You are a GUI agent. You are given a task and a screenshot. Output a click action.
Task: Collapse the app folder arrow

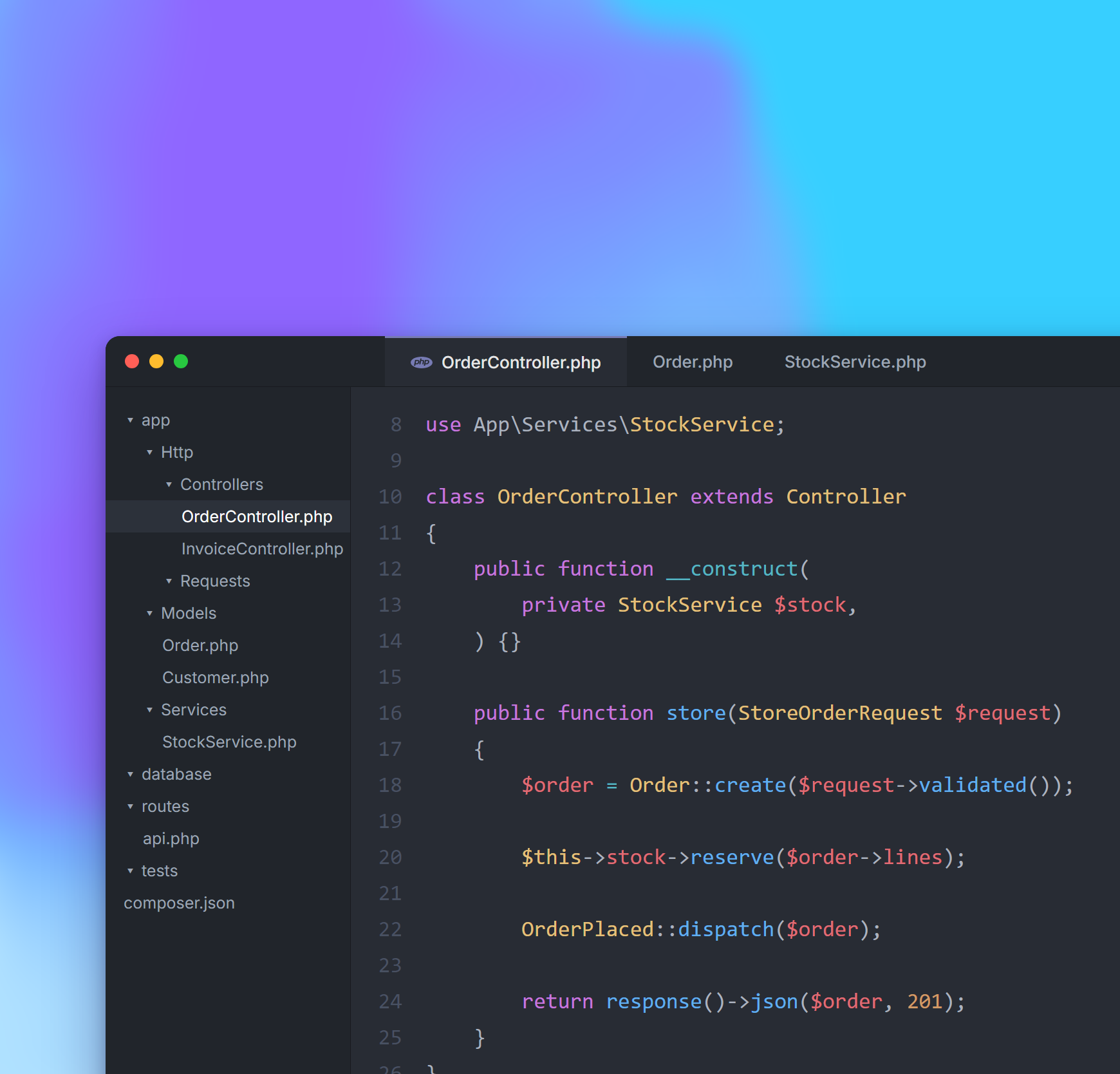130,420
